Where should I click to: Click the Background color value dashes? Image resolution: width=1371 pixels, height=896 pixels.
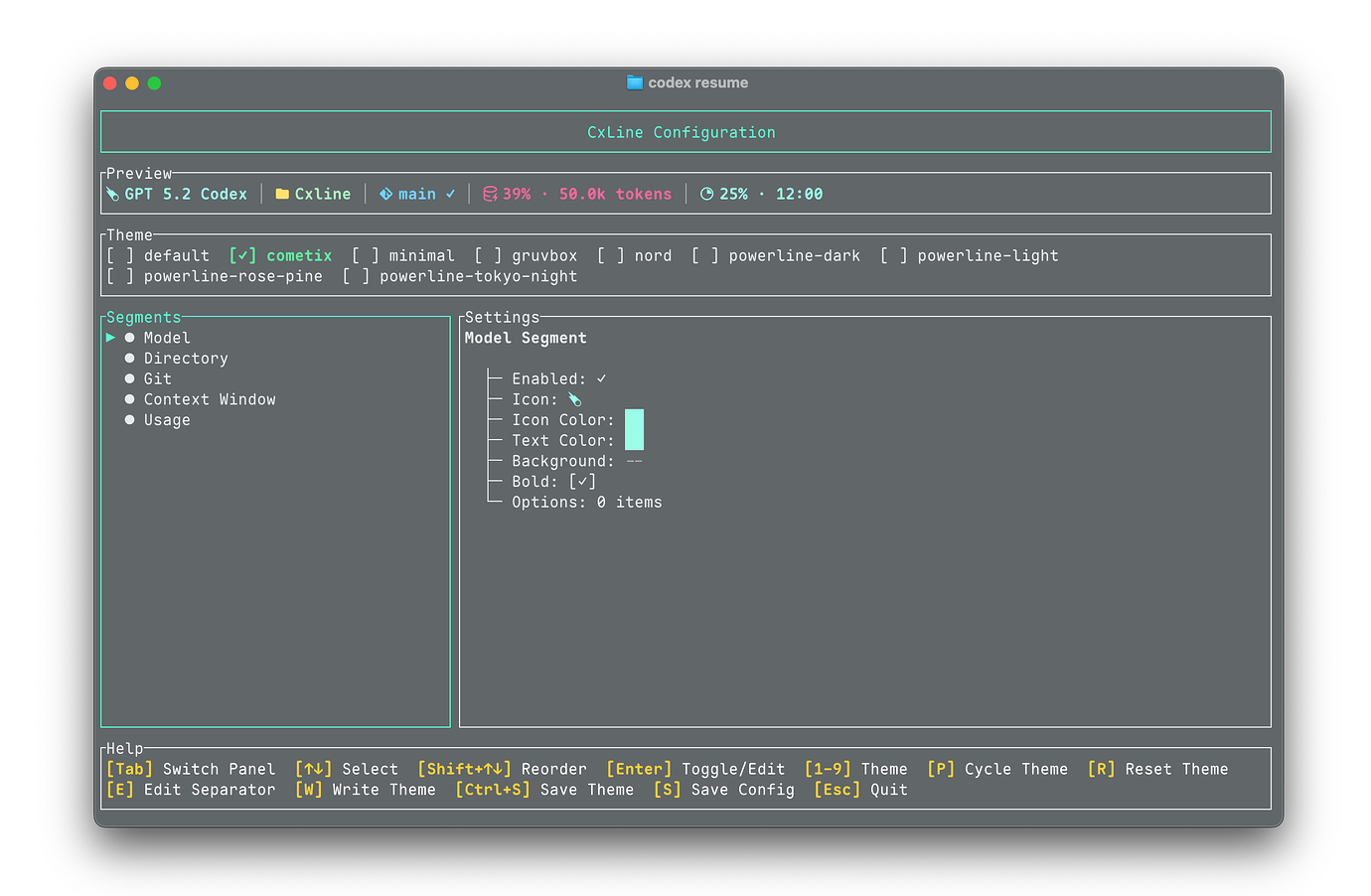click(x=634, y=461)
